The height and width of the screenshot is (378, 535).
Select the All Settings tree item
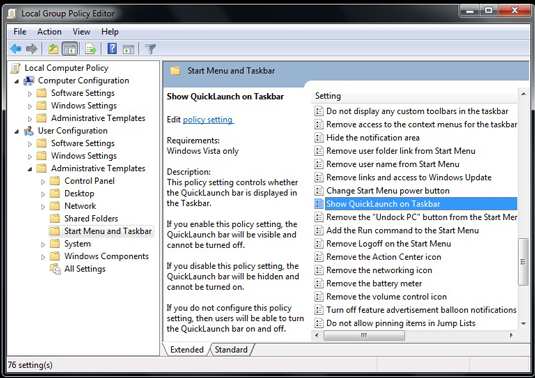pos(85,269)
